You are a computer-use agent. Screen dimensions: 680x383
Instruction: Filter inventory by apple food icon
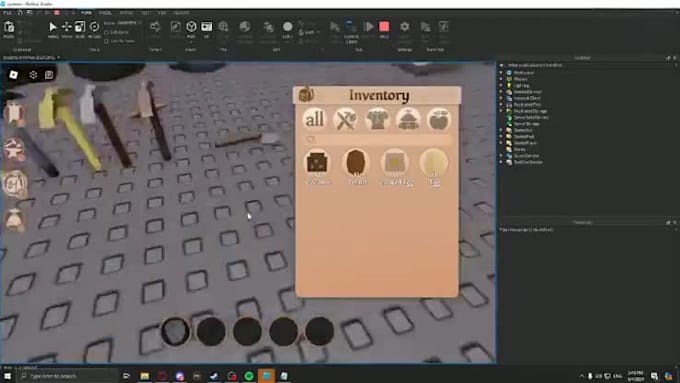[x=438, y=119]
